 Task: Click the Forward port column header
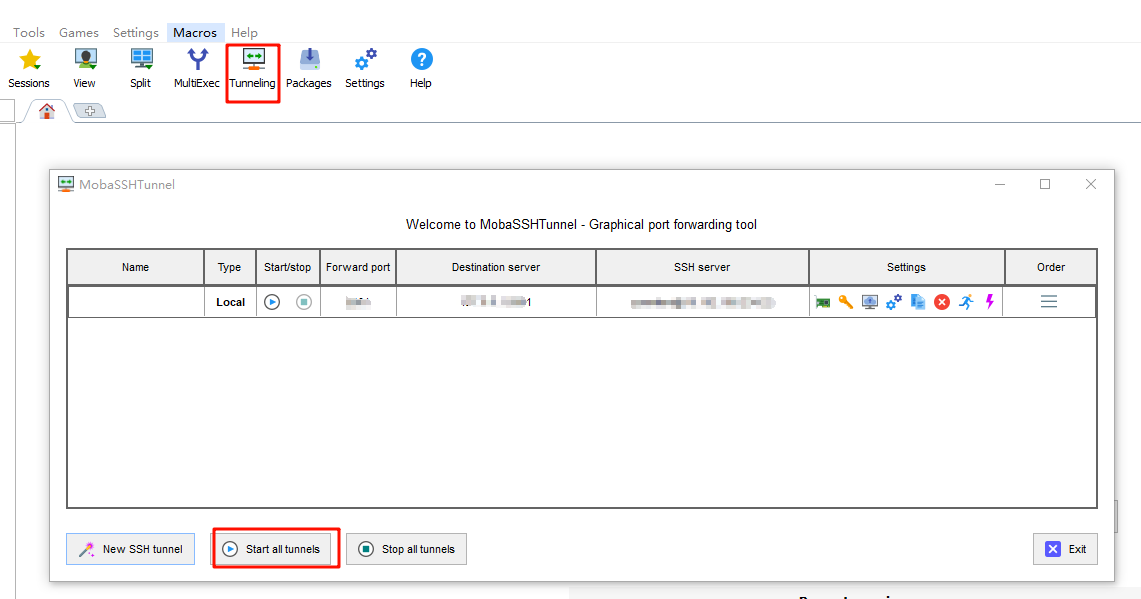[x=358, y=267]
